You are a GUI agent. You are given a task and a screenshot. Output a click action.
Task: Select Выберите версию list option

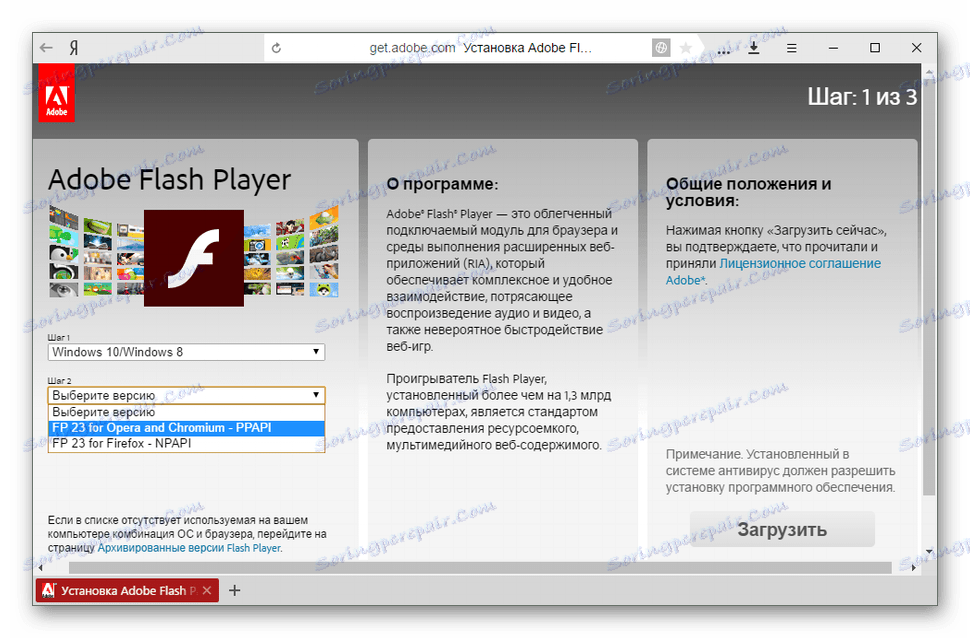pyautogui.click(x=186, y=412)
